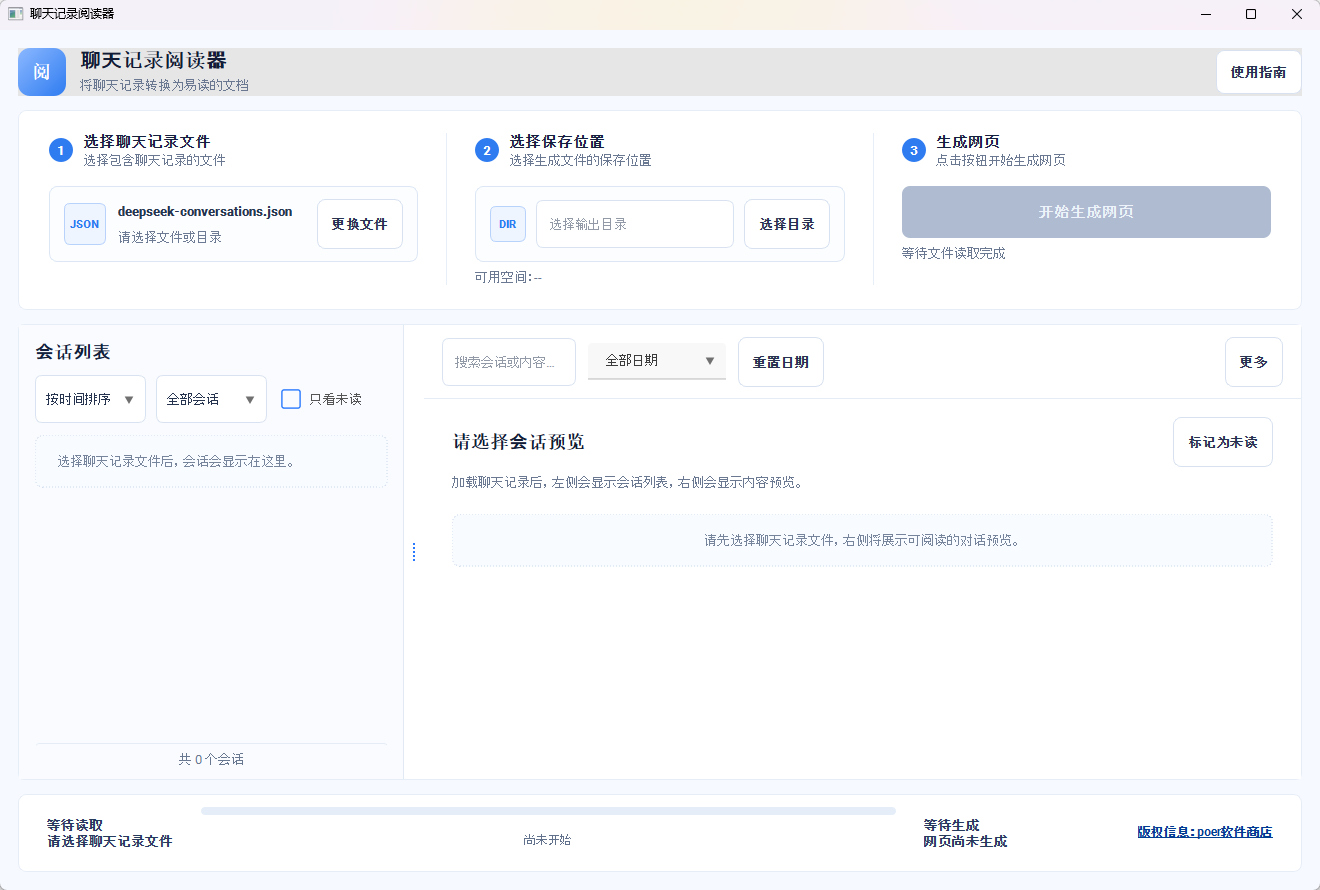Click the 开始生成网页 button
The width and height of the screenshot is (1320, 890).
(1086, 212)
